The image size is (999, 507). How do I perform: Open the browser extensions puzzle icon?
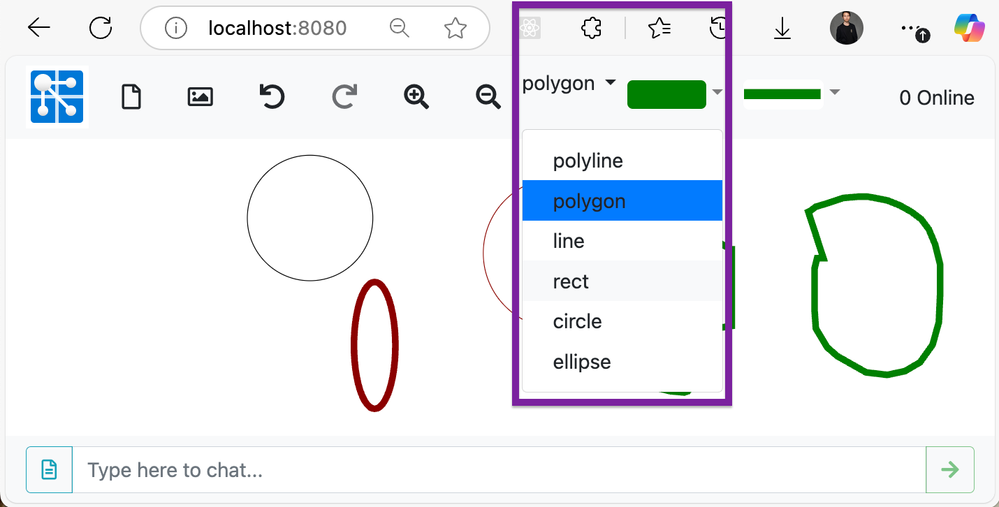(591, 28)
